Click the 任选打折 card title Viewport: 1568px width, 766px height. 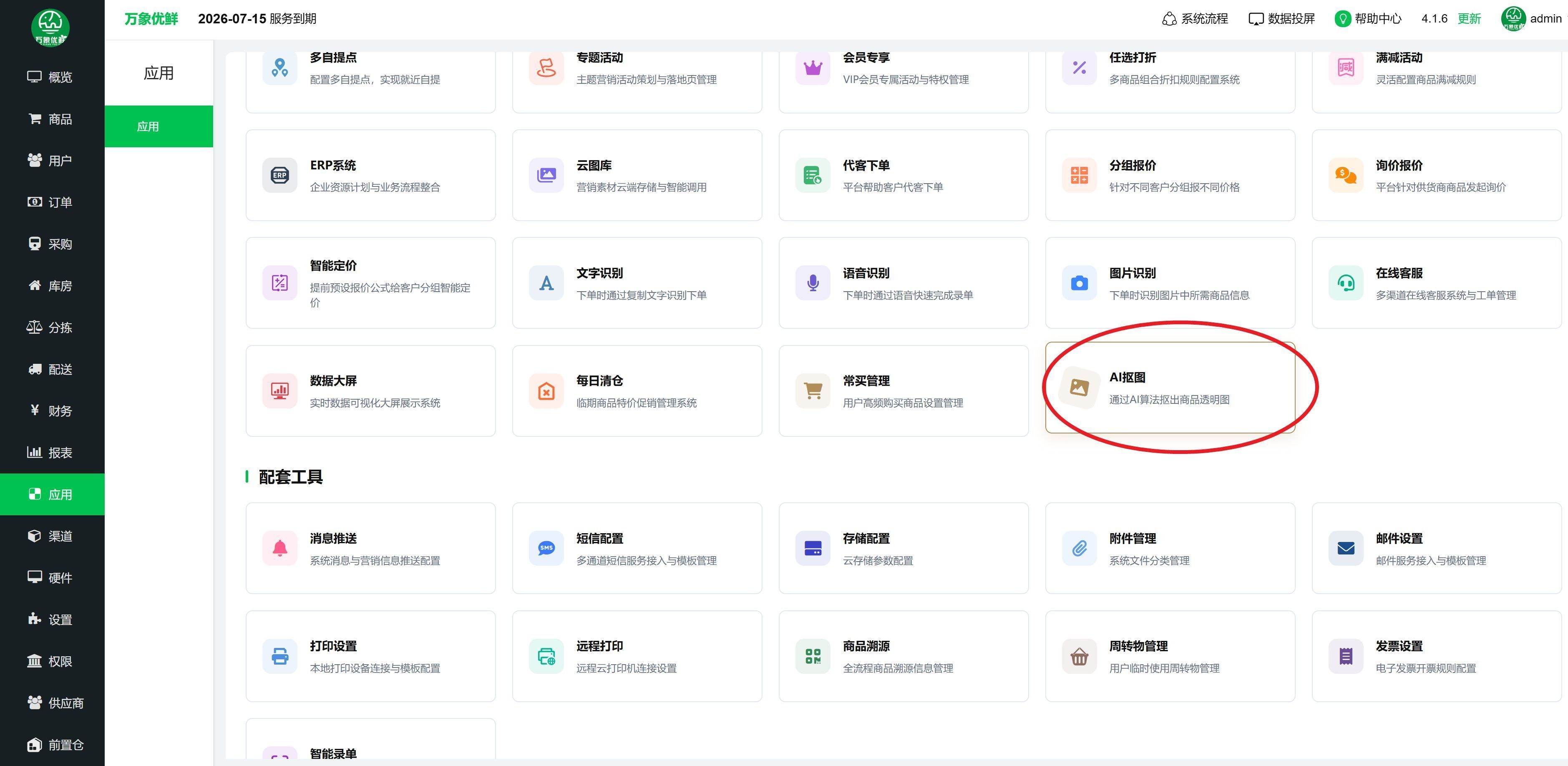pos(1132,57)
